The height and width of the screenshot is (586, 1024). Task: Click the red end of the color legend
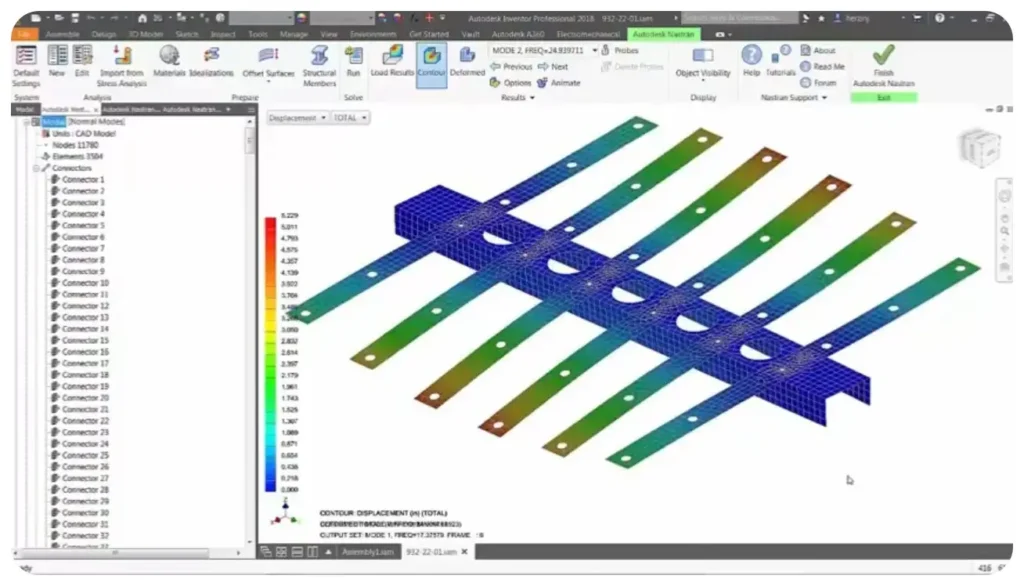pos(270,225)
